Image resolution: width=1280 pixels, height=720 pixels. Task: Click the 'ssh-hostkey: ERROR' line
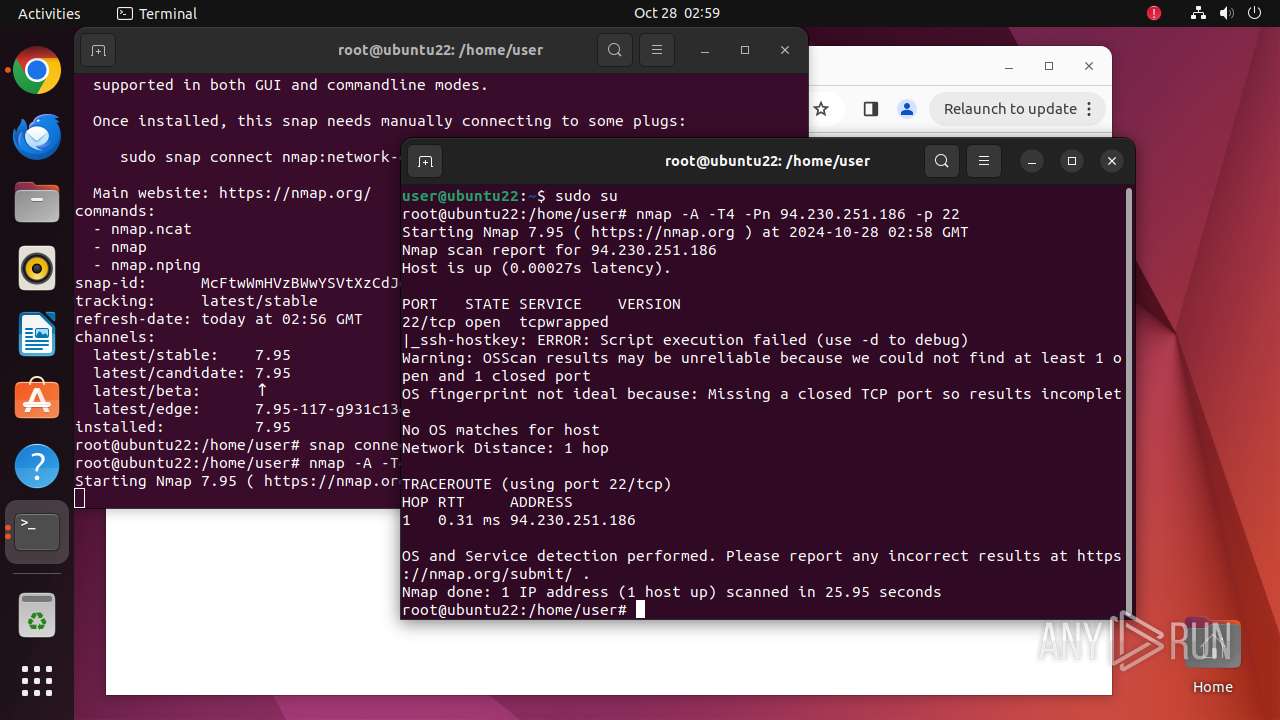685,340
